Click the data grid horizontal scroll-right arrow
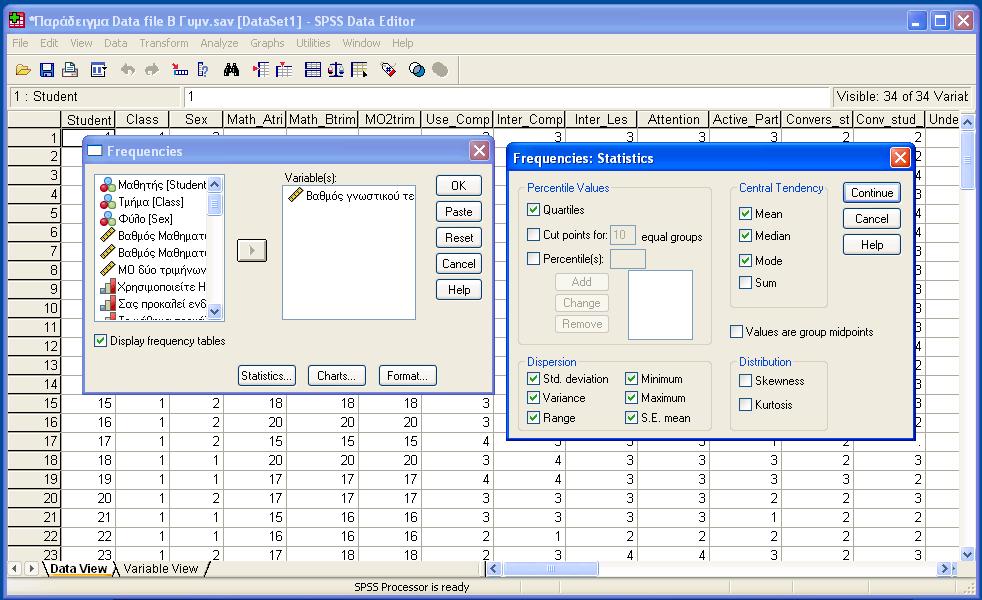This screenshot has height=600, width=982. click(x=944, y=569)
